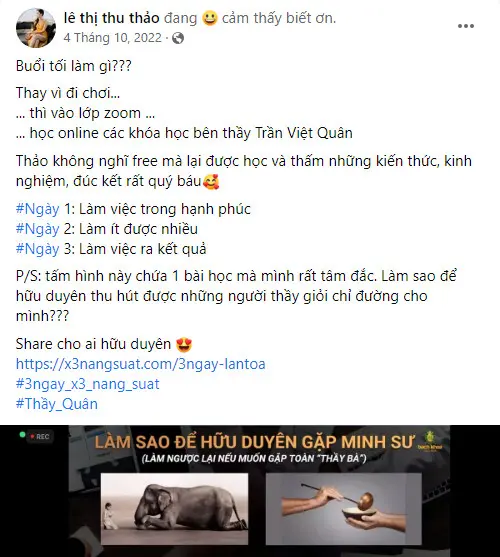This screenshot has height=557, width=500.
Task: Click the globe public audience icon
Action: [x=178, y=38]
